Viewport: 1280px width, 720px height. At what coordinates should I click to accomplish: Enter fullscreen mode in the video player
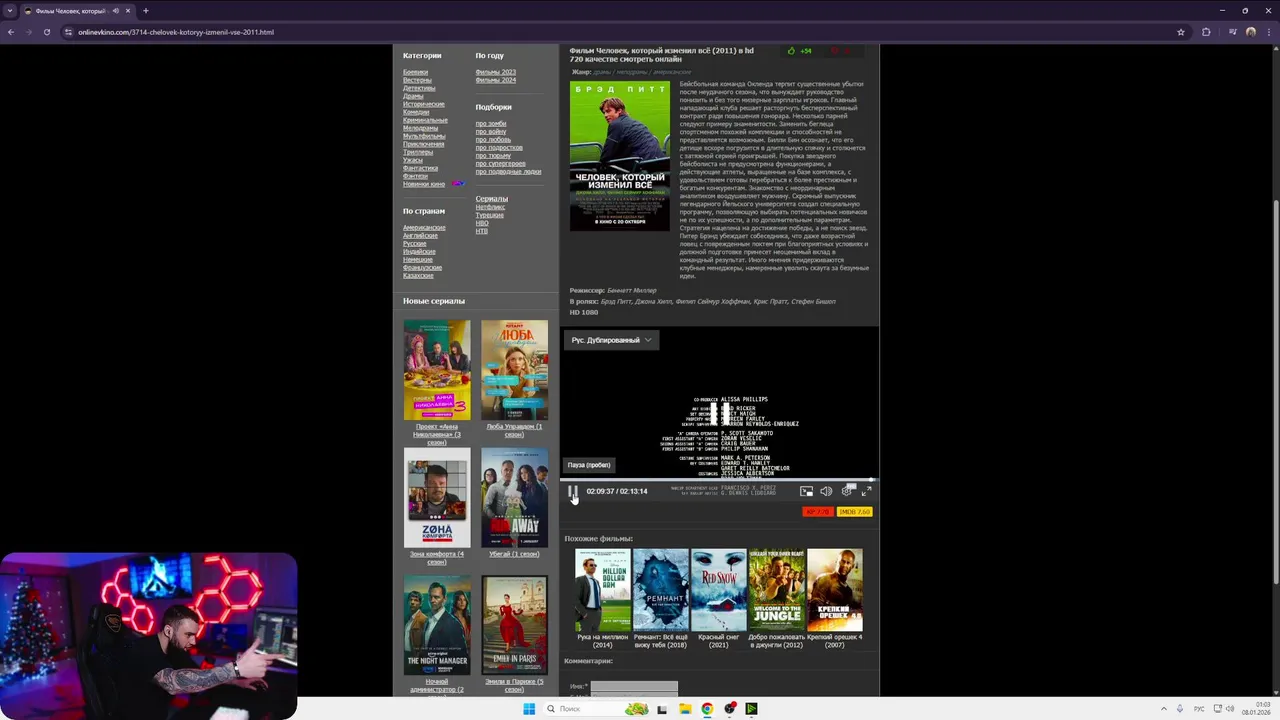pyautogui.click(x=866, y=491)
